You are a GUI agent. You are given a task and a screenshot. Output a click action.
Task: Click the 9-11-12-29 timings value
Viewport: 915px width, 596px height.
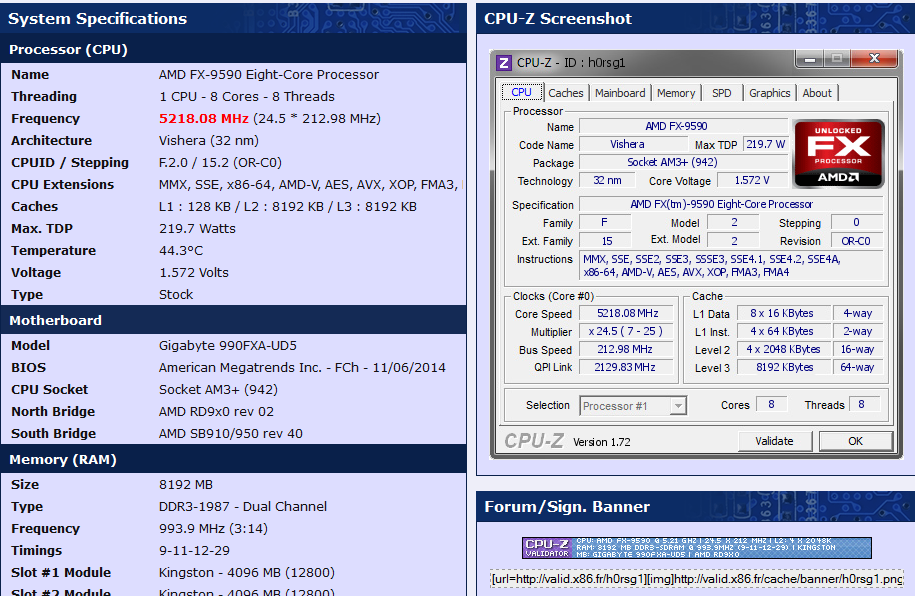194,550
